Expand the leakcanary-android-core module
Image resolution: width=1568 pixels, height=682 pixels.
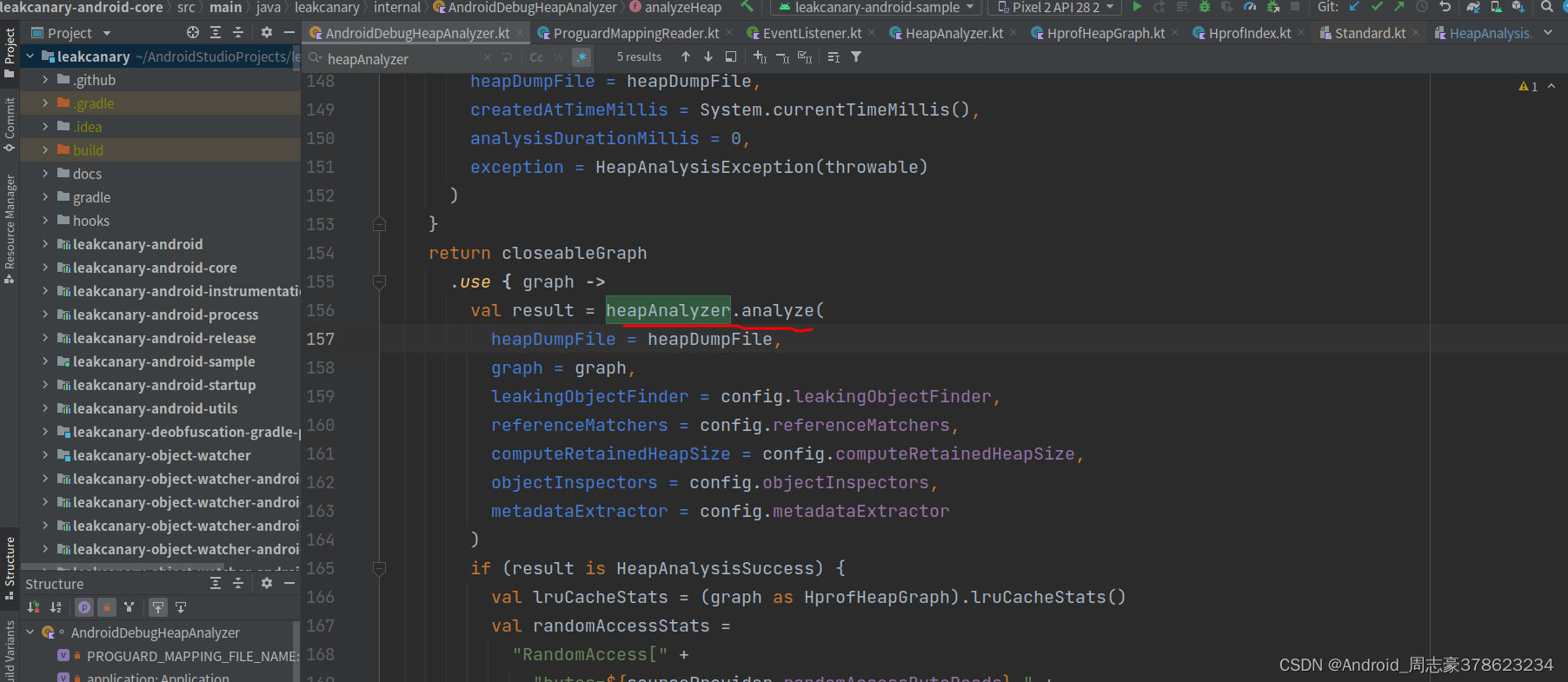click(x=45, y=267)
